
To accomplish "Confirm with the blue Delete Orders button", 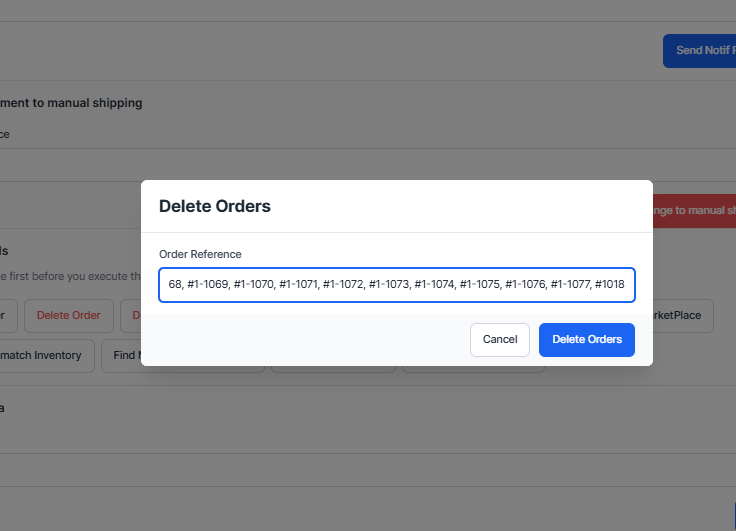I will [x=587, y=340].
